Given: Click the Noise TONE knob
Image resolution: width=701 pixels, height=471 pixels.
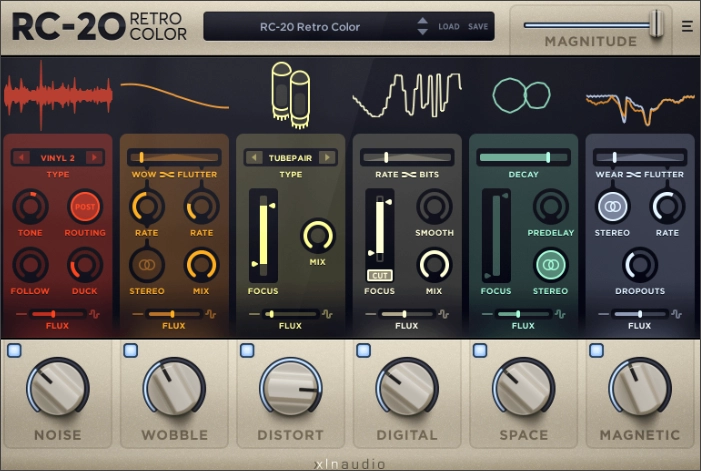Looking at the screenshot, I should click(30, 206).
